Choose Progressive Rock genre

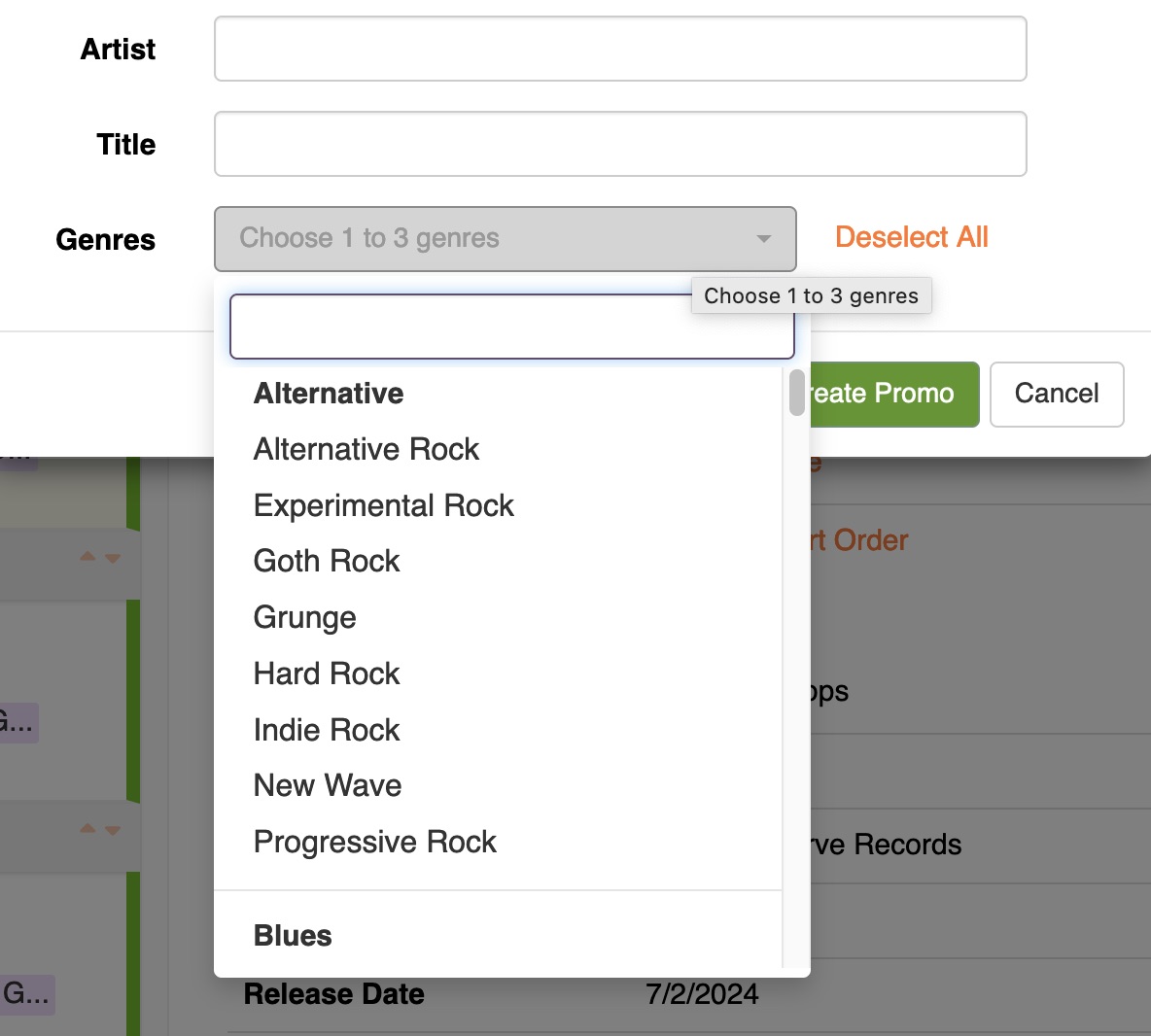[x=375, y=843]
